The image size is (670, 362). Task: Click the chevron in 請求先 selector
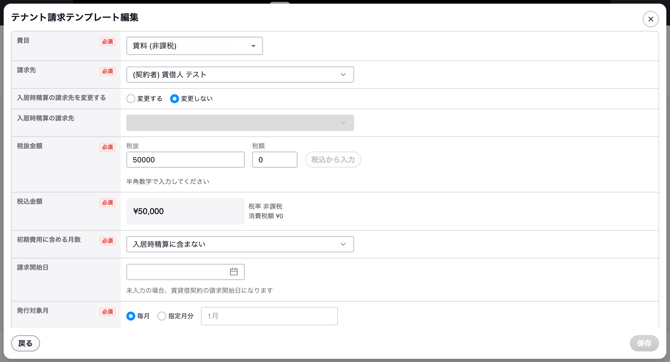pyautogui.click(x=343, y=74)
